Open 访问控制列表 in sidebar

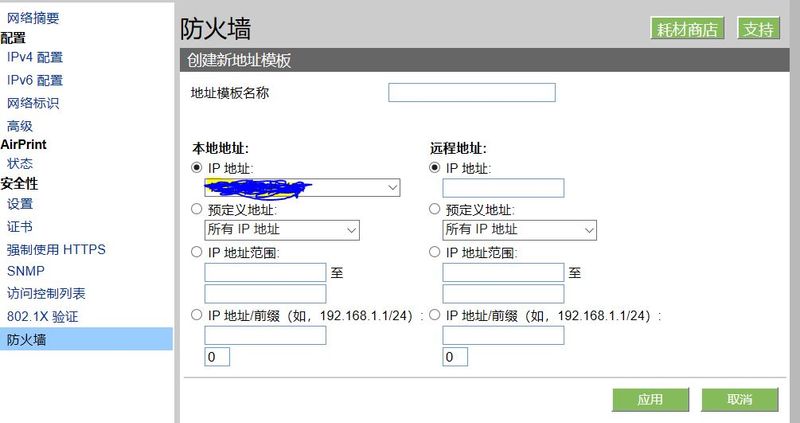46,293
